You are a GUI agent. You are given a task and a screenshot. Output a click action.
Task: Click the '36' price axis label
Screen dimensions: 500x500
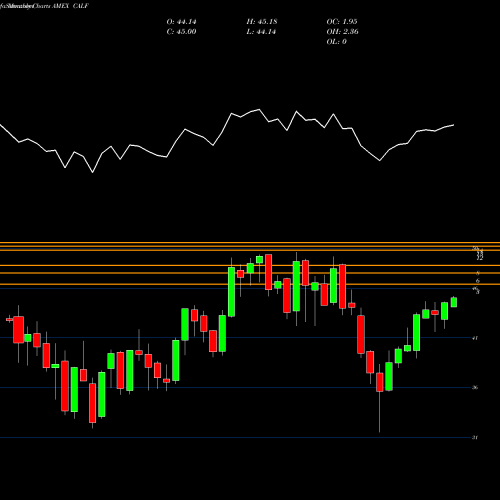click(x=475, y=388)
